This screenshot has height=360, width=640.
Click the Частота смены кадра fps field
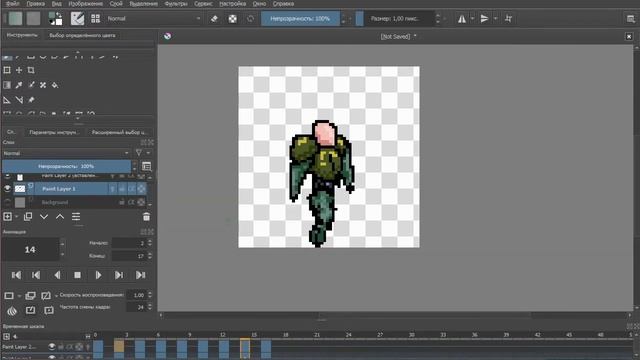tap(136, 307)
